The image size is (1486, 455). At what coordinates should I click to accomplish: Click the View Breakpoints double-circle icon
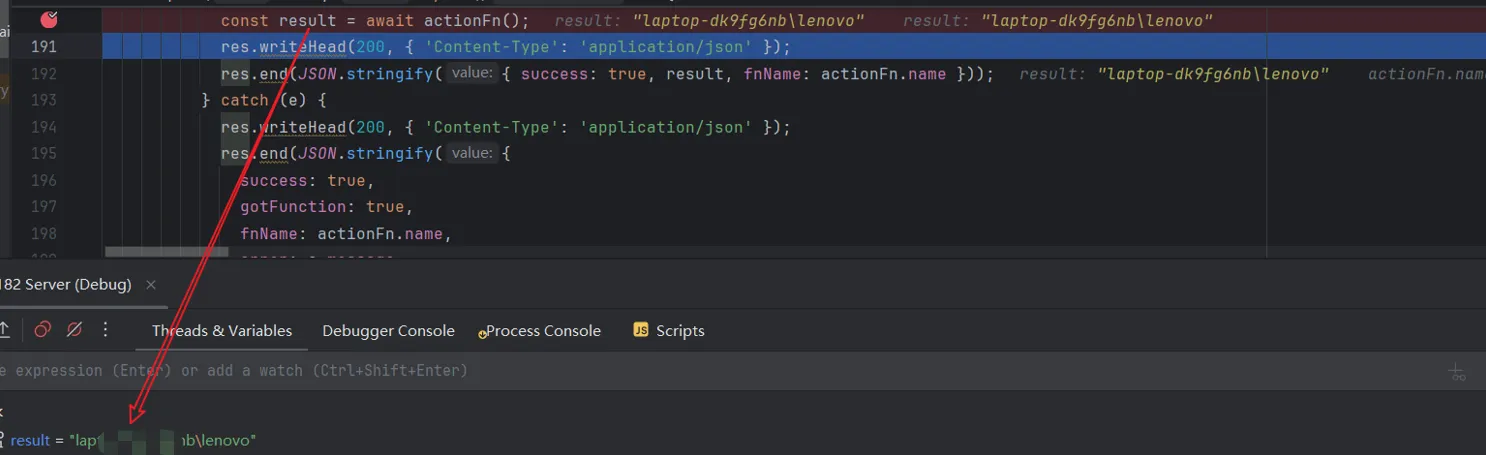[42, 330]
